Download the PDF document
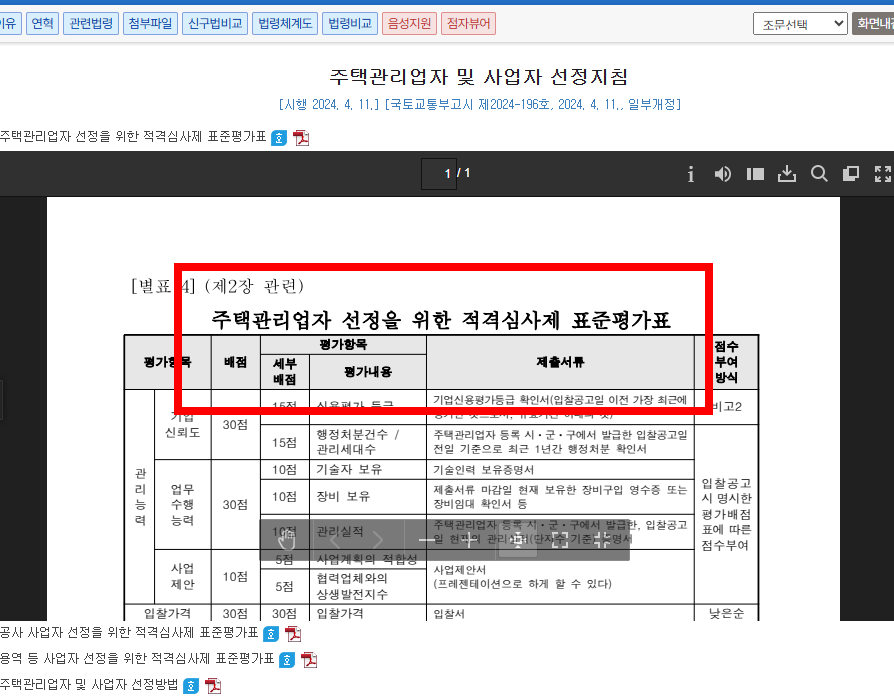894x699 pixels. [x=787, y=173]
